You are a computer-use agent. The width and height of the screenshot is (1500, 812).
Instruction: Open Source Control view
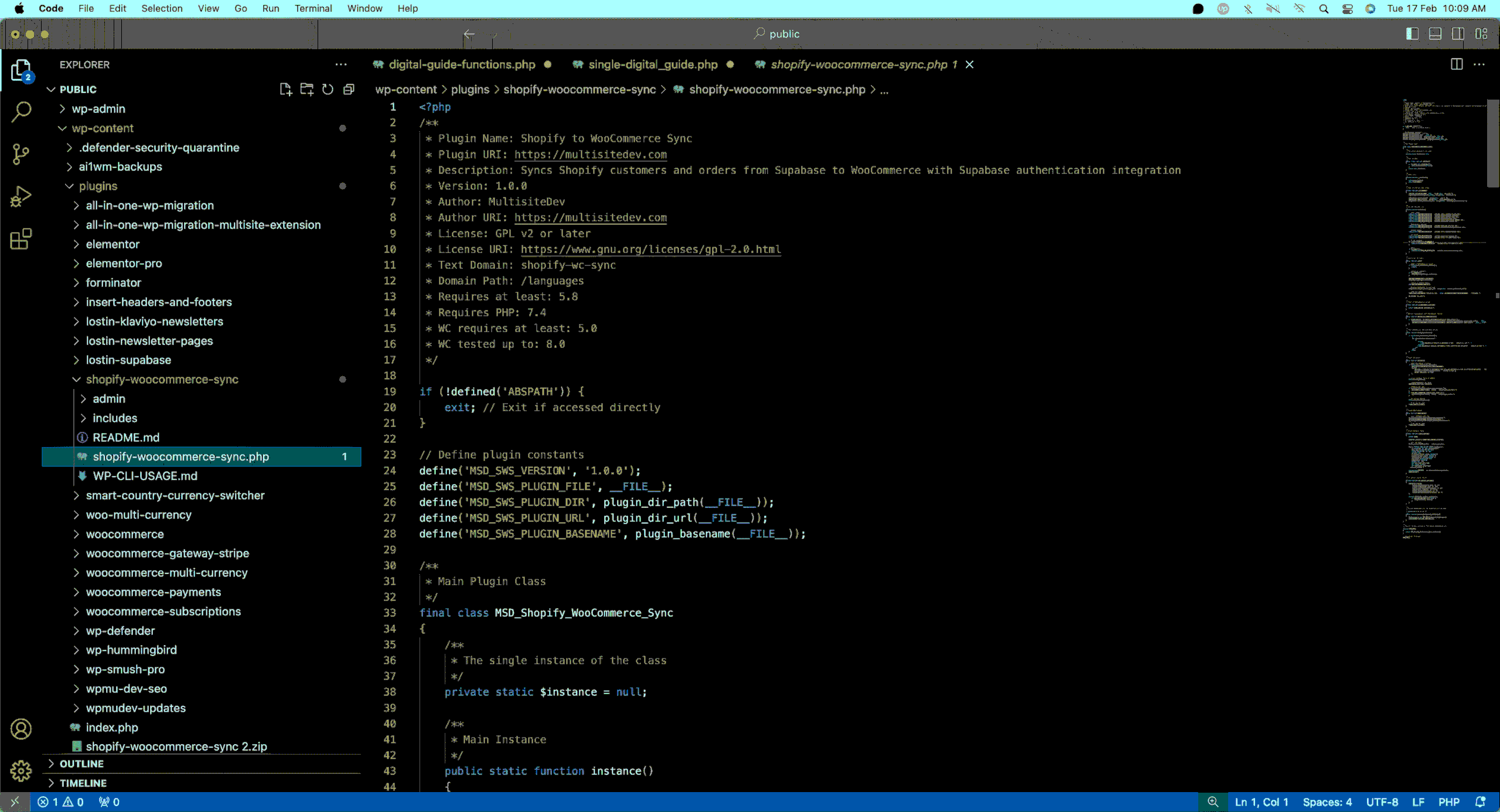click(21, 154)
